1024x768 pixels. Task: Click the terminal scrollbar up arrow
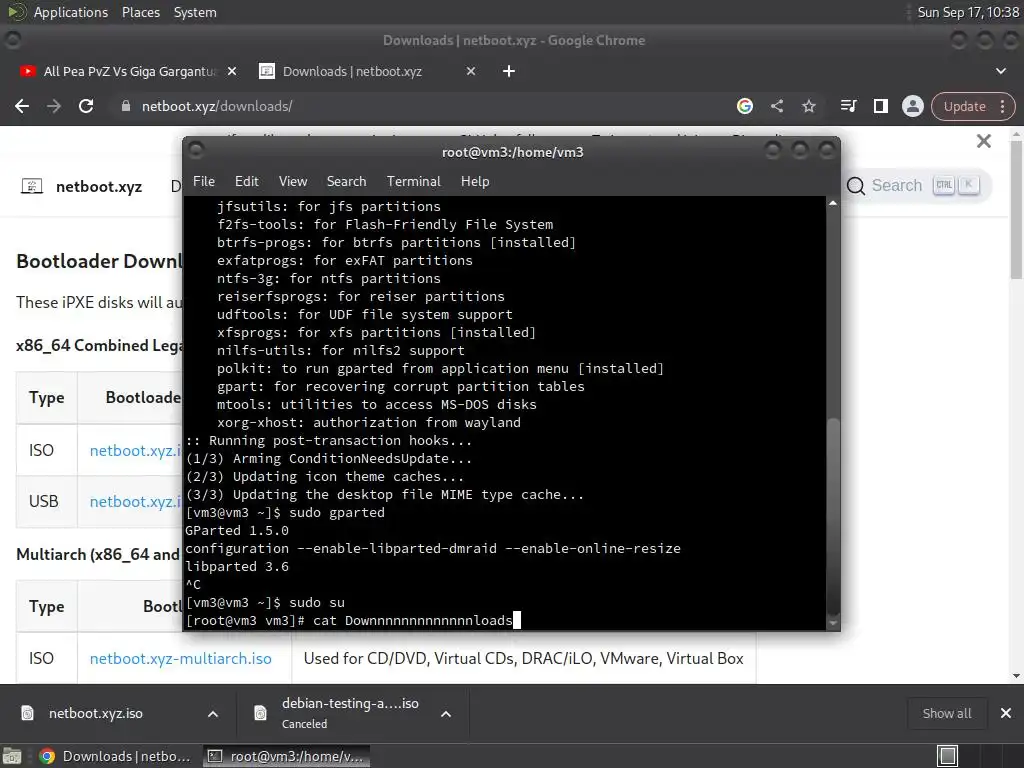coord(833,203)
